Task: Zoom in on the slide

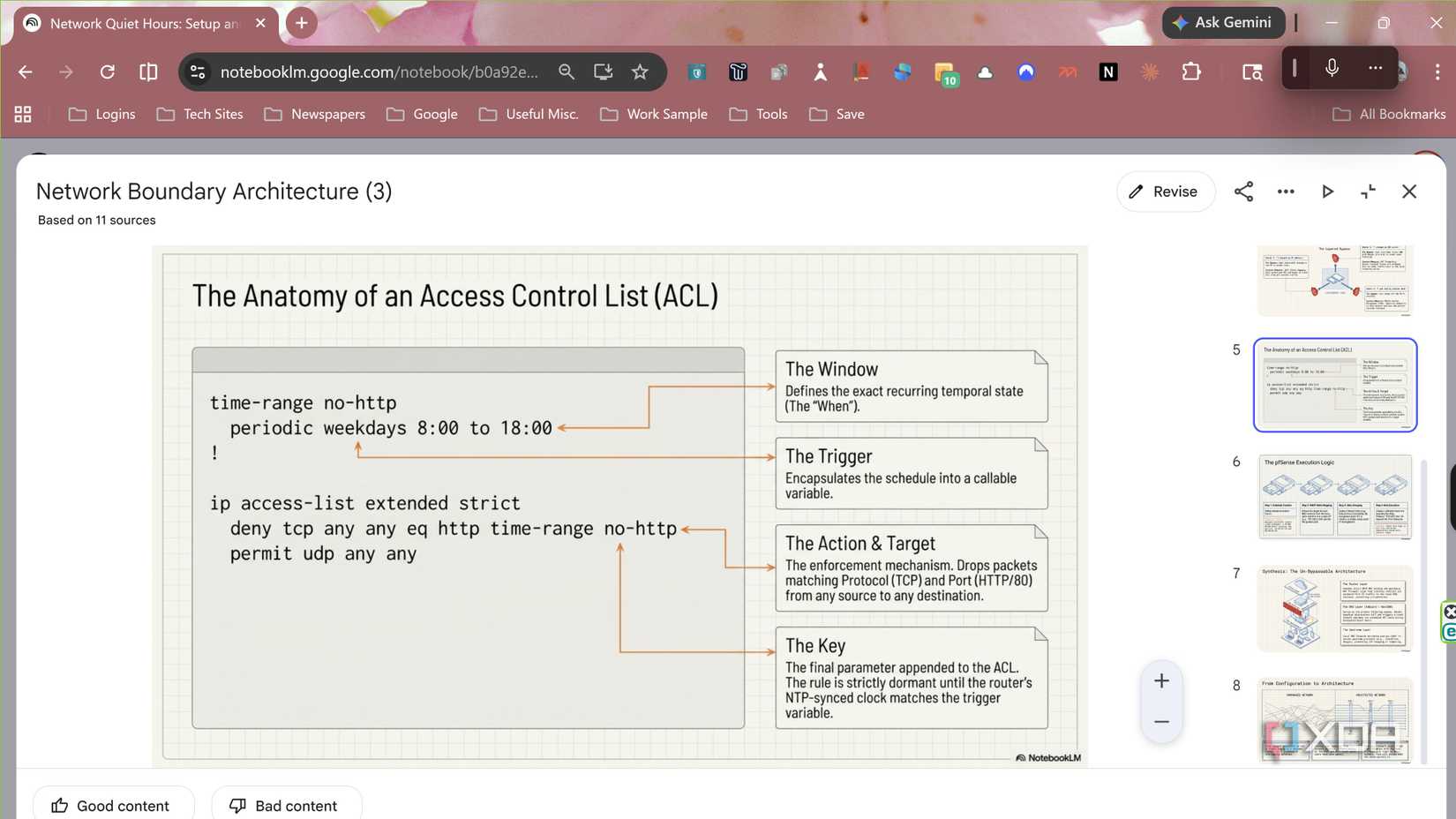Action: [1160, 680]
